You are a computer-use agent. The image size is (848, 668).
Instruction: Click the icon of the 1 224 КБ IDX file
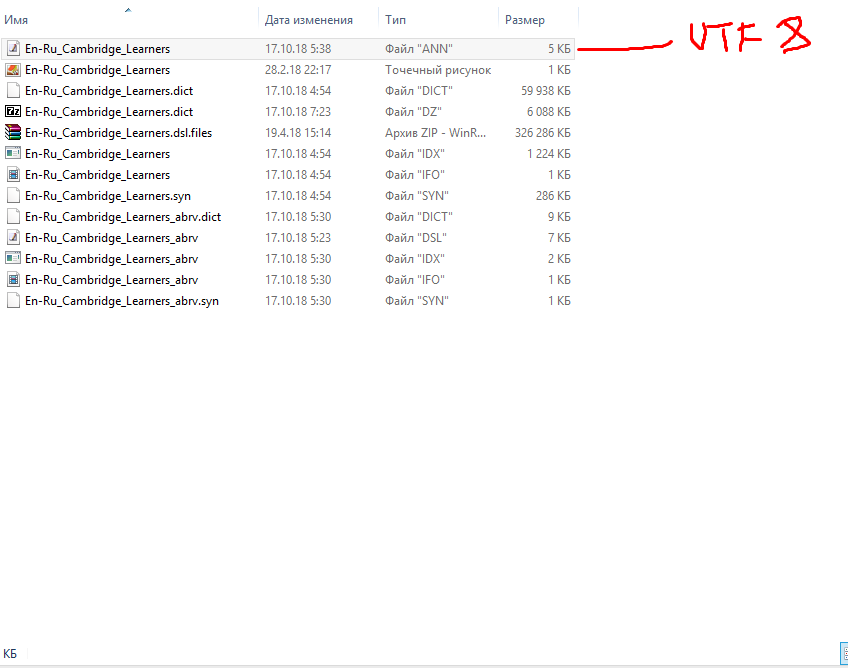pyautogui.click(x=13, y=154)
